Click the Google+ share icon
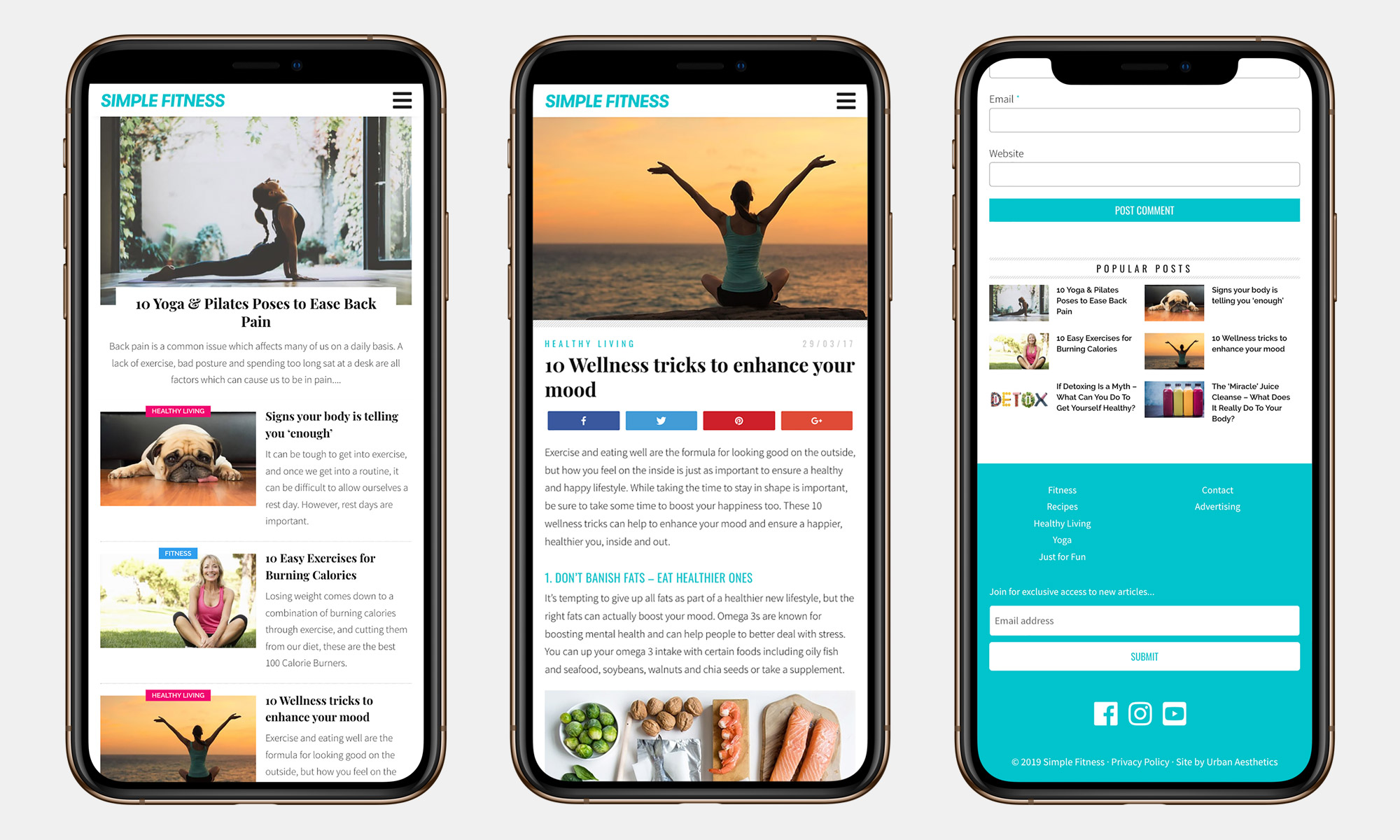This screenshot has width=1400, height=840. (818, 420)
